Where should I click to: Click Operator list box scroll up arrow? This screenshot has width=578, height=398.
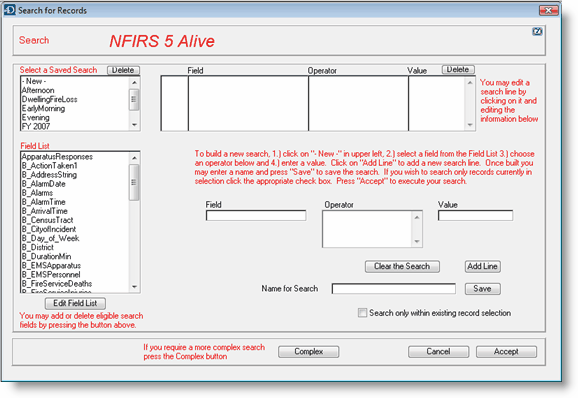pyautogui.click(x=417, y=217)
